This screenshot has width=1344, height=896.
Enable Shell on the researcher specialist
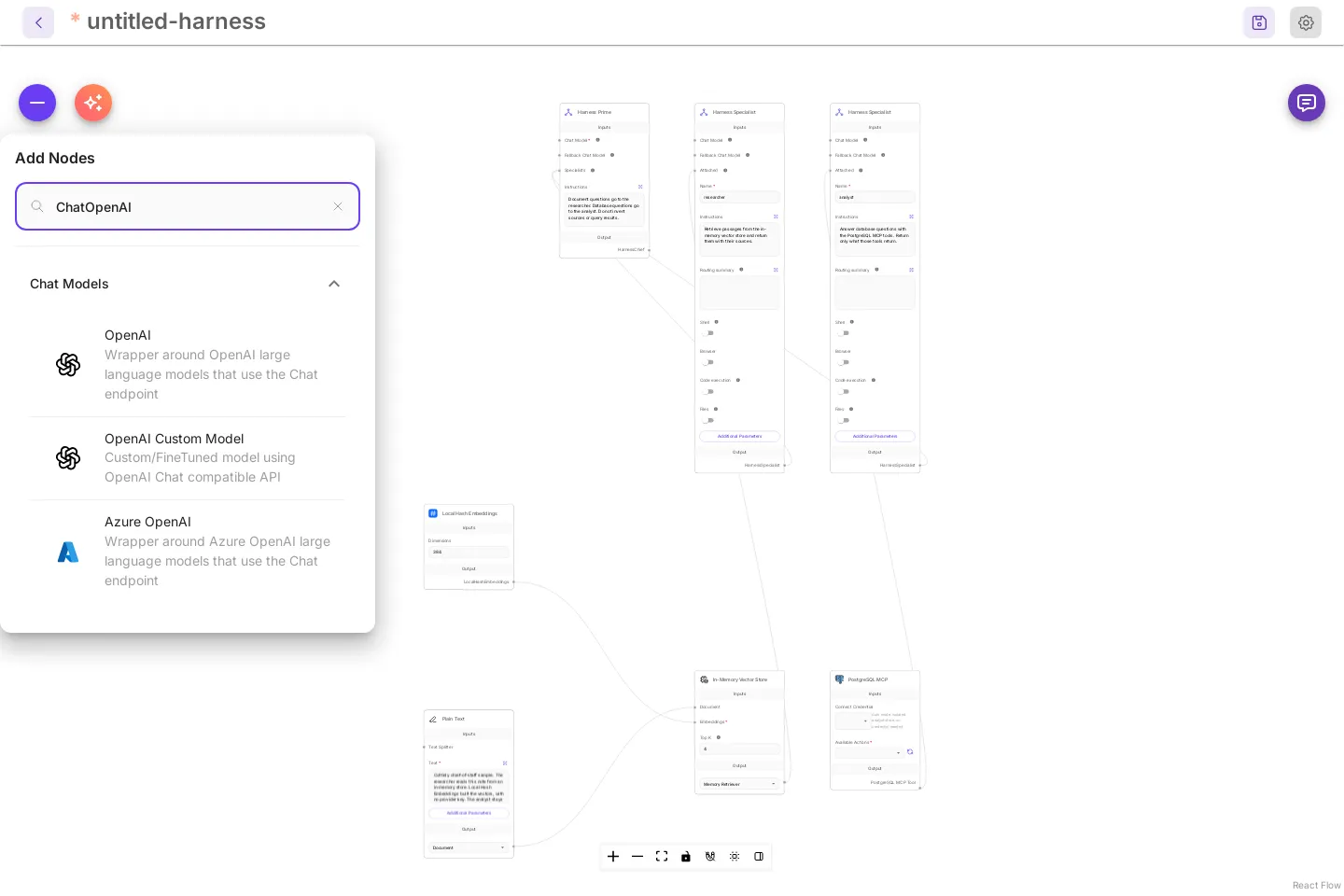[x=708, y=333]
